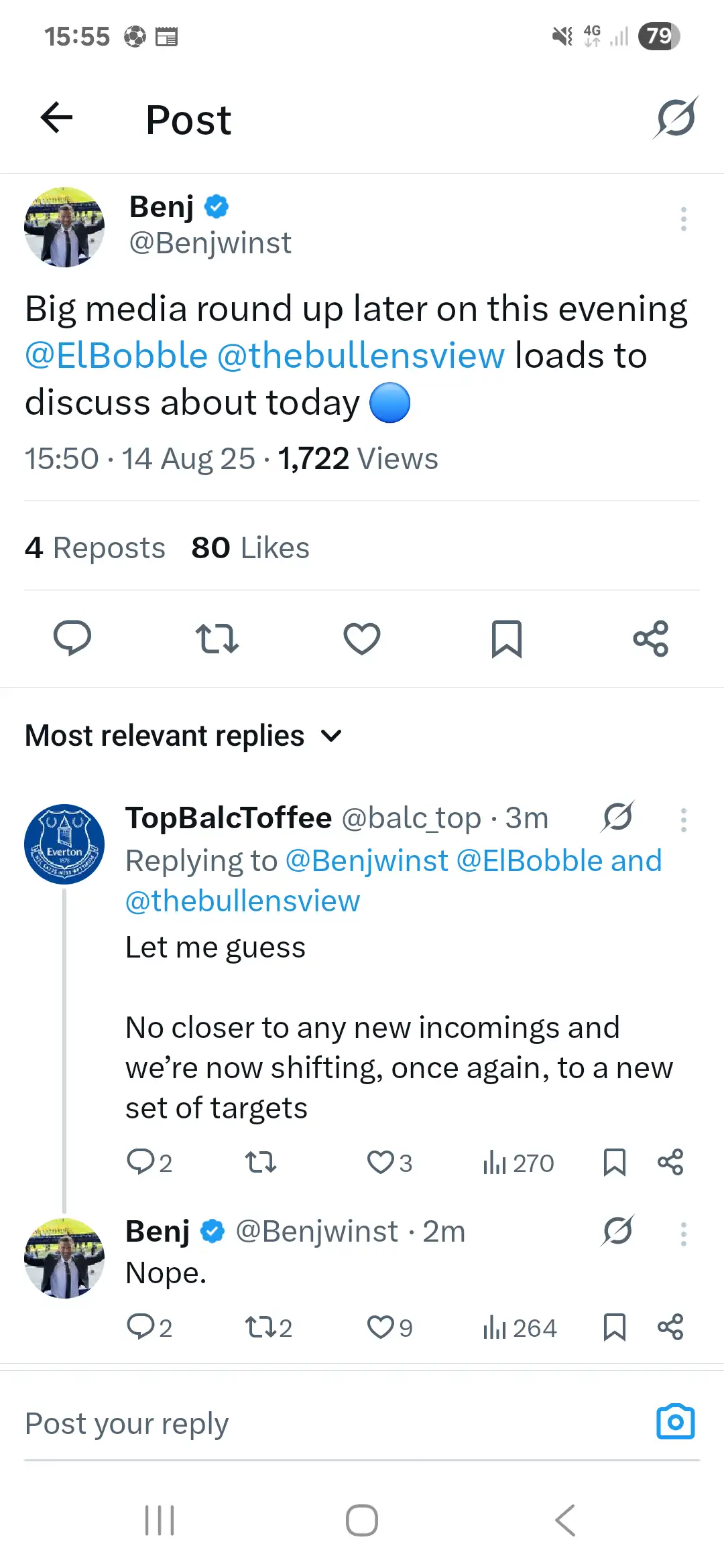Bookmark the main Benj post
Image resolution: width=724 pixels, height=1568 pixels.
(x=506, y=638)
